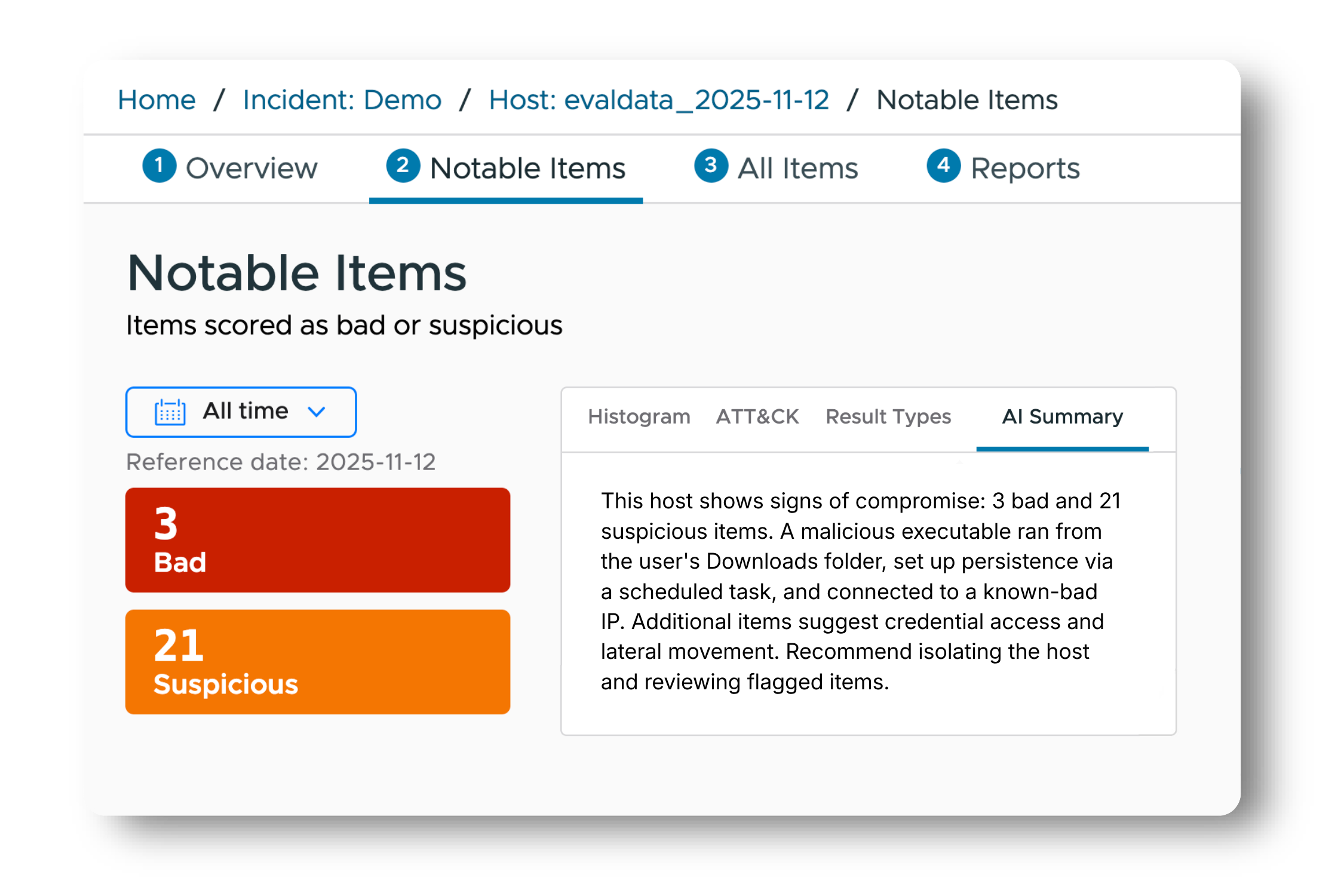
Task: Click the step 4 circle beside Reports
Action: 943,165
